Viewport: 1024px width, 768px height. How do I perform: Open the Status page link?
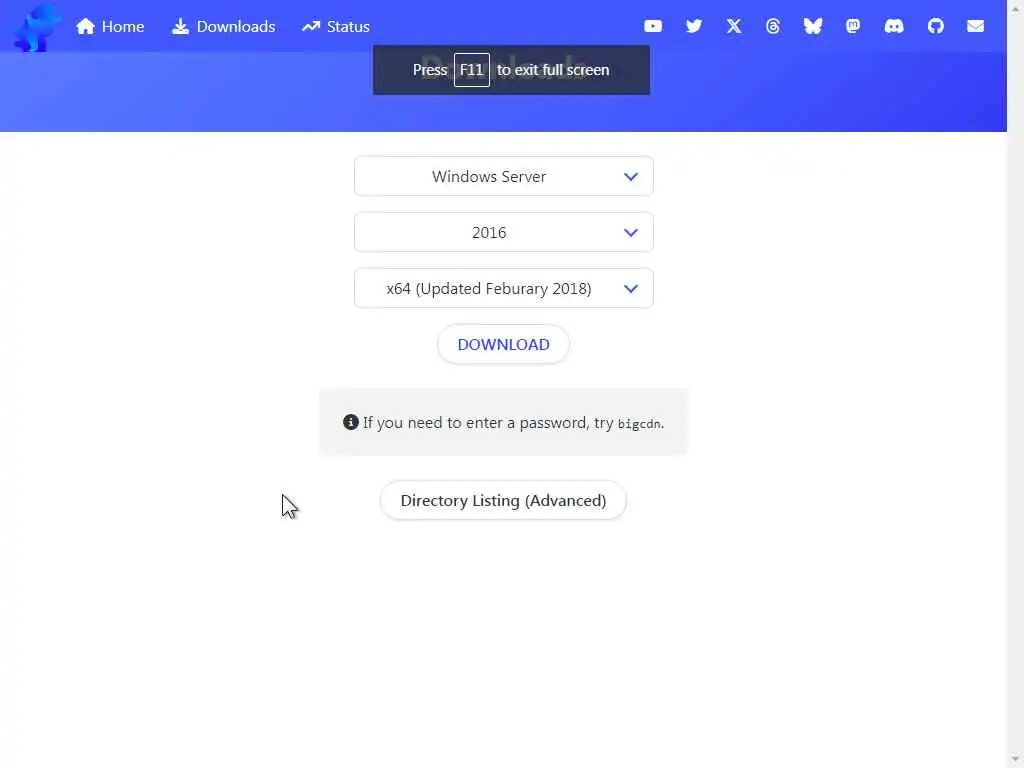tap(336, 26)
